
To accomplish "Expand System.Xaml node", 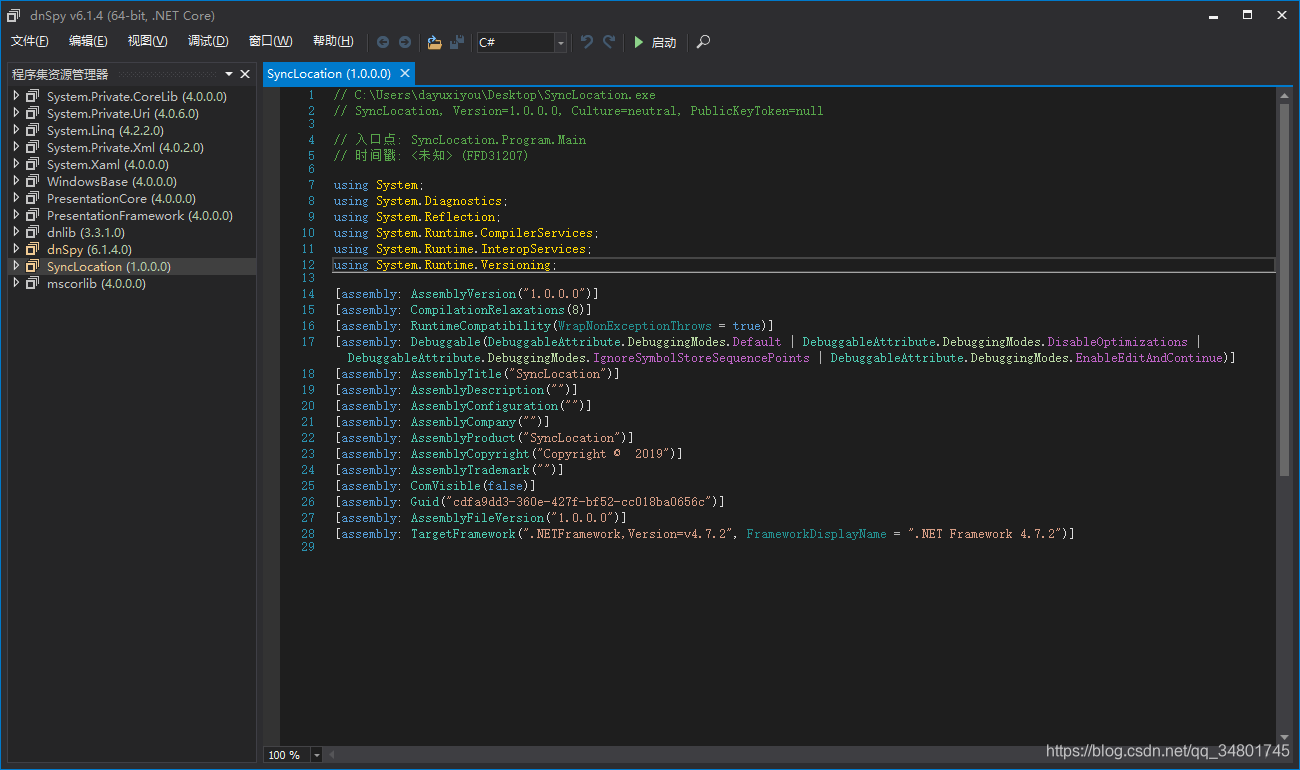I will 16,164.
